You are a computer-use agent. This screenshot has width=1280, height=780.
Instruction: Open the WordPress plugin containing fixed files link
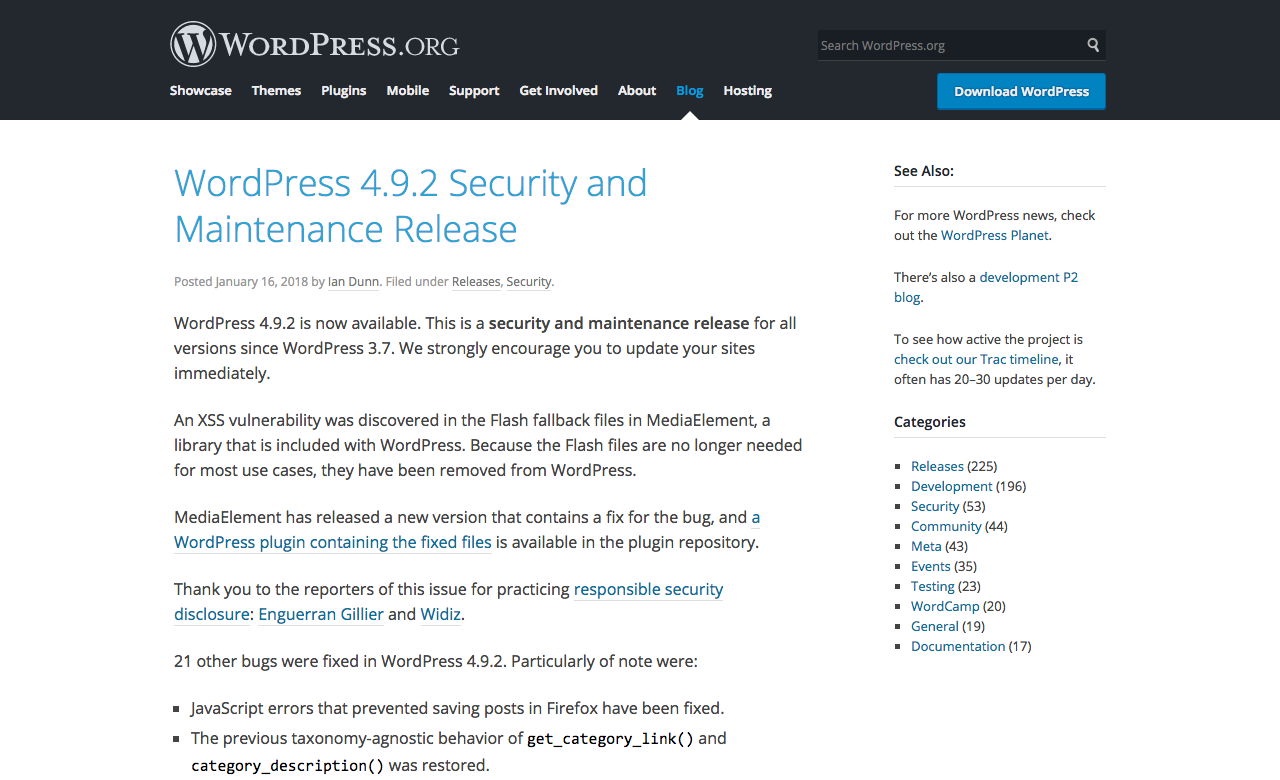(x=333, y=542)
